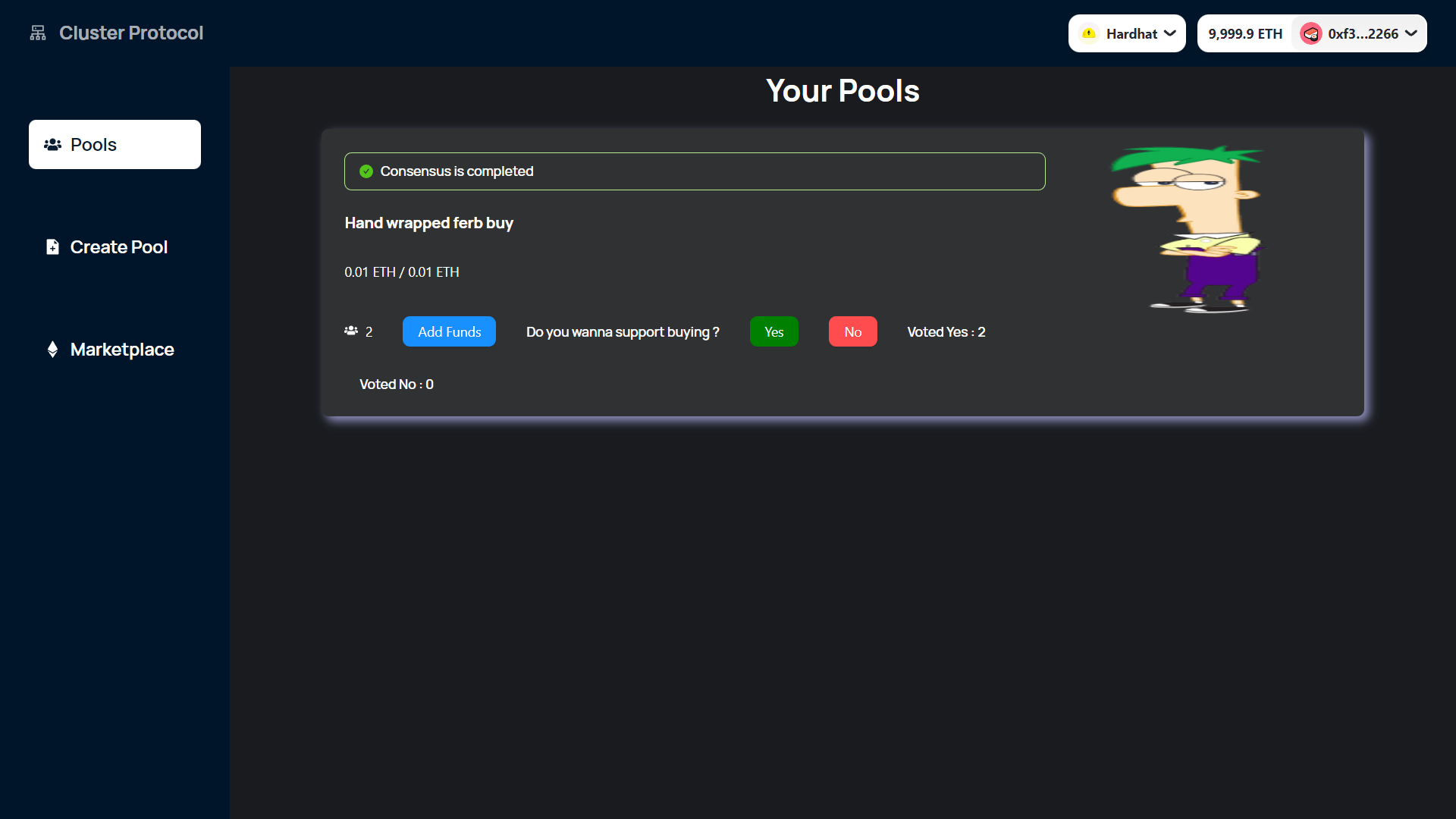Click the Pools people icon in sidebar
This screenshot has width=1456, height=819.
pyautogui.click(x=52, y=144)
